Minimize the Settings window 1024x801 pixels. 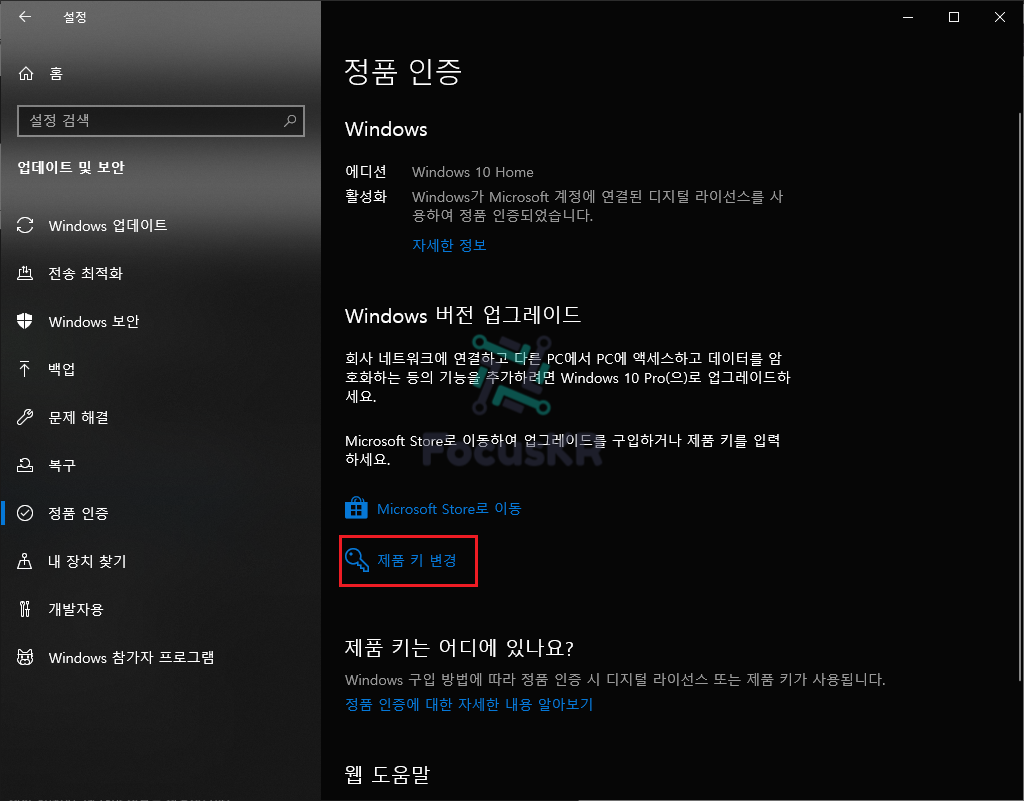908,18
